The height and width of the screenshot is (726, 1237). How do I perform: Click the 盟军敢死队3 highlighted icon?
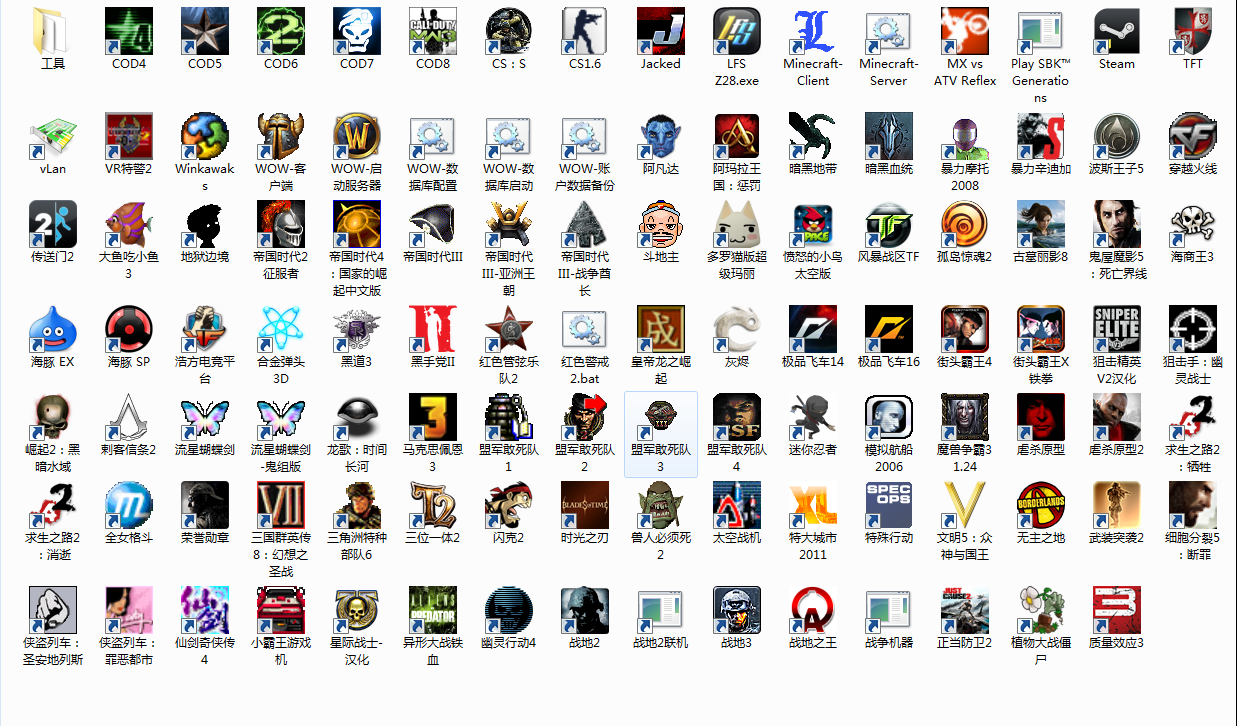click(x=661, y=418)
